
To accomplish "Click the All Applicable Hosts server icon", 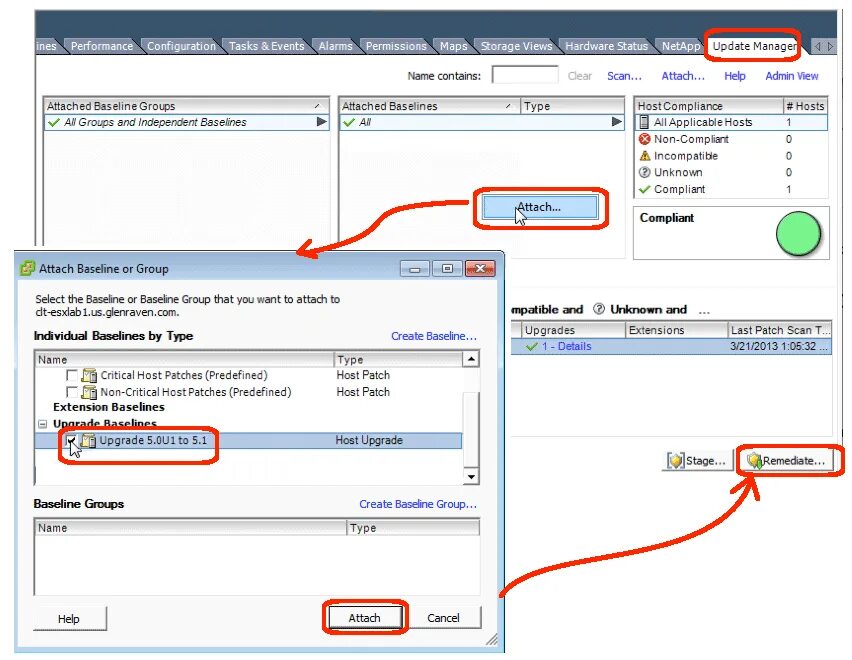I will coord(644,122).
